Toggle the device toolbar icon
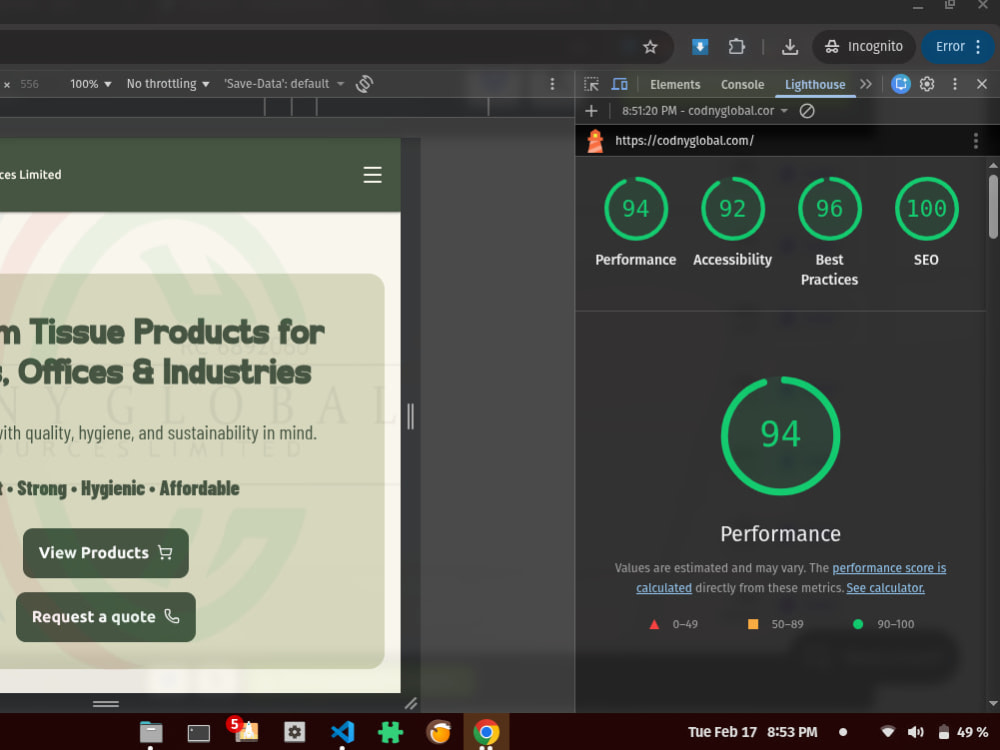 [x=619, y=84]
